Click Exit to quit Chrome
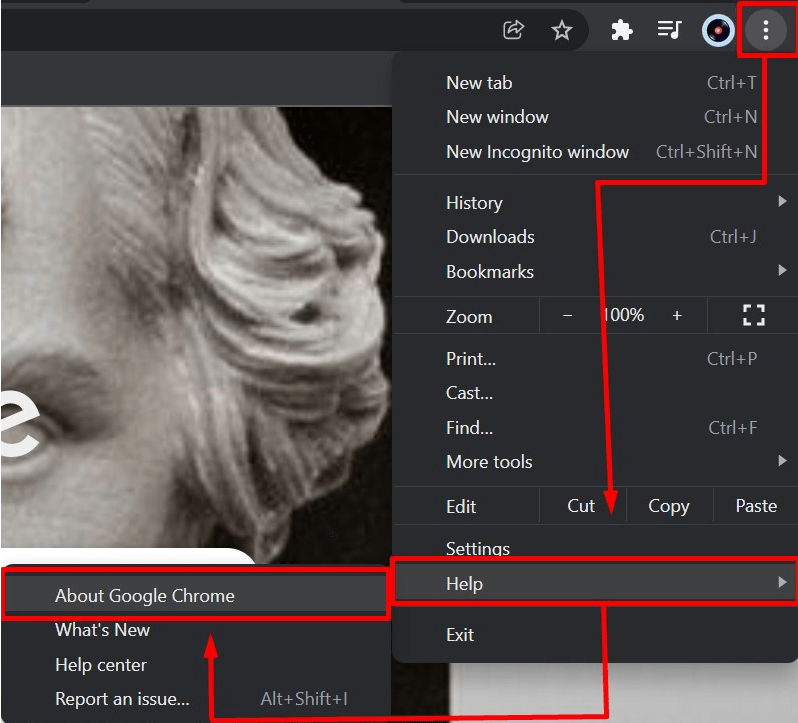 point(460,635)
